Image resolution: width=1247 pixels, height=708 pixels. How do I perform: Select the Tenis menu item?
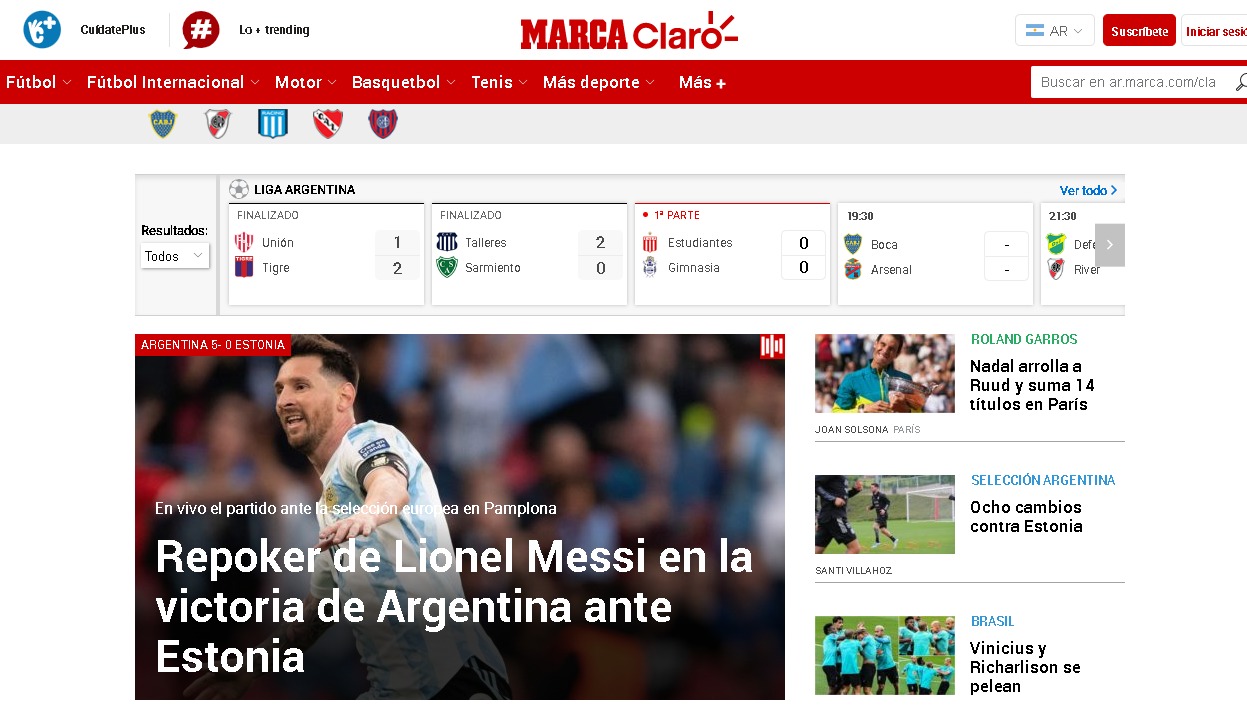coord(499,82)
